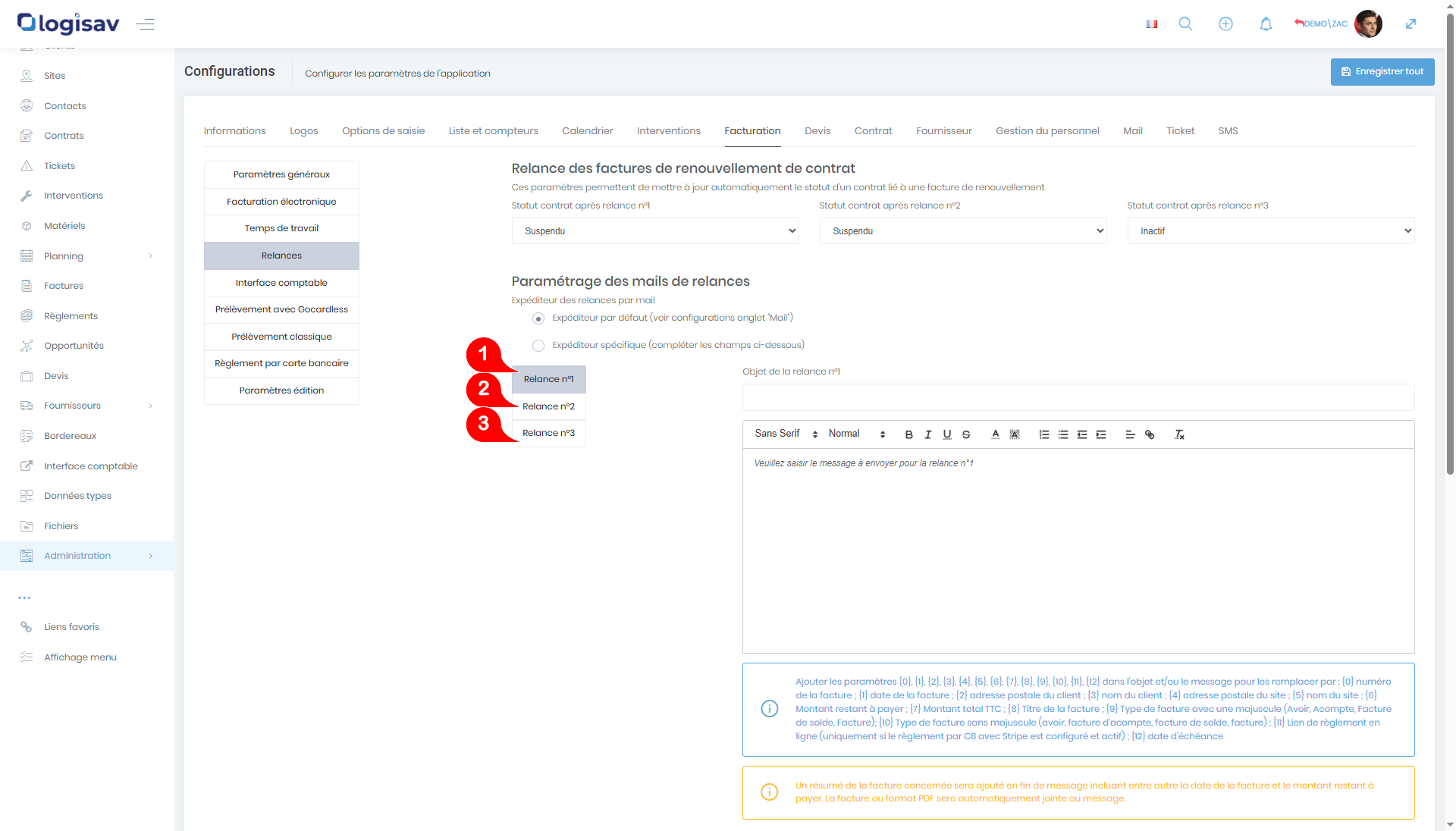The height and width of the screenshot is (831, 1456).
Task: Click Enregistrer tout button
Action: [1382, 71]
